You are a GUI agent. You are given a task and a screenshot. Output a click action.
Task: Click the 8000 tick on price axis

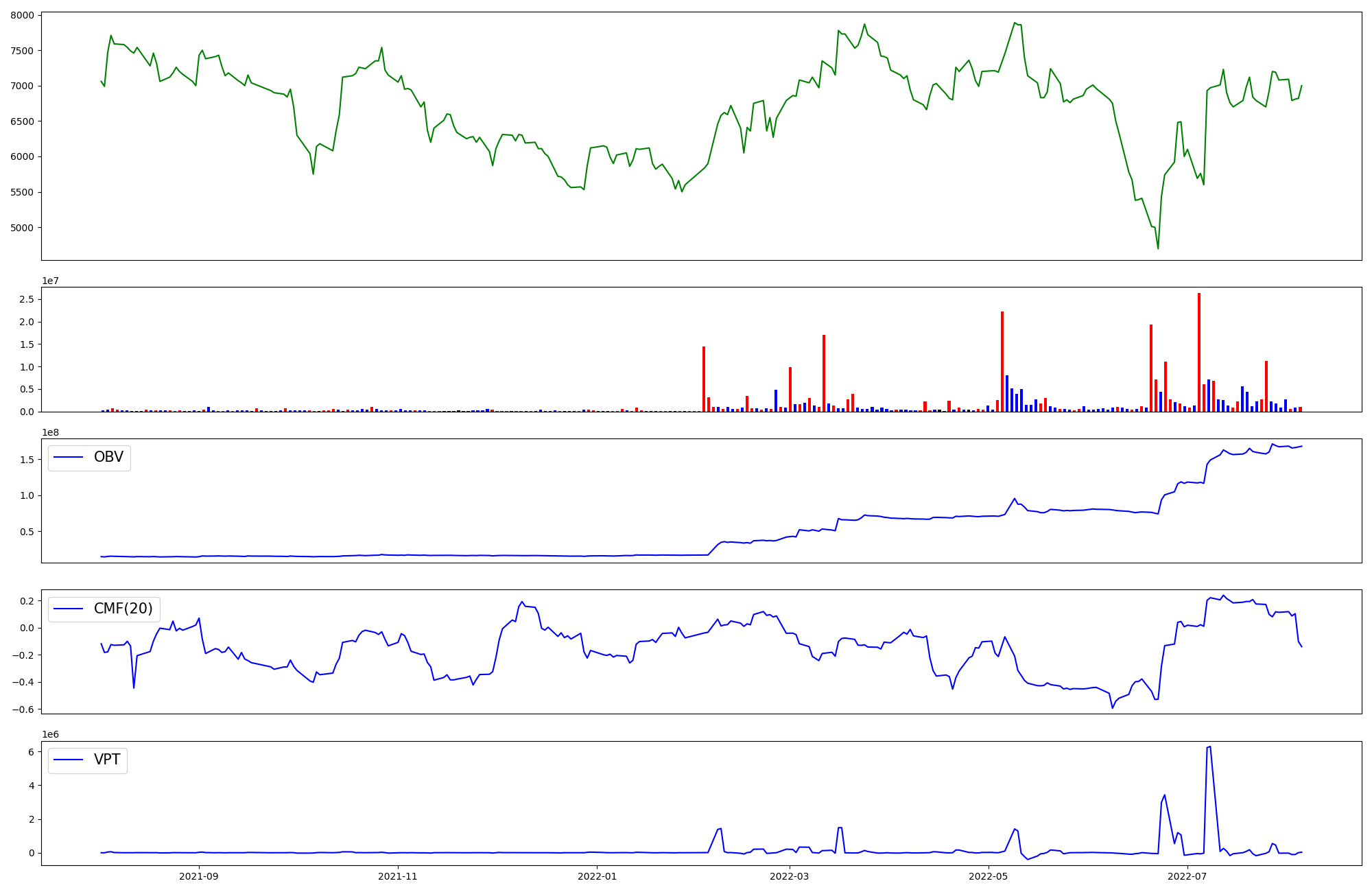[x=21, y=15]
